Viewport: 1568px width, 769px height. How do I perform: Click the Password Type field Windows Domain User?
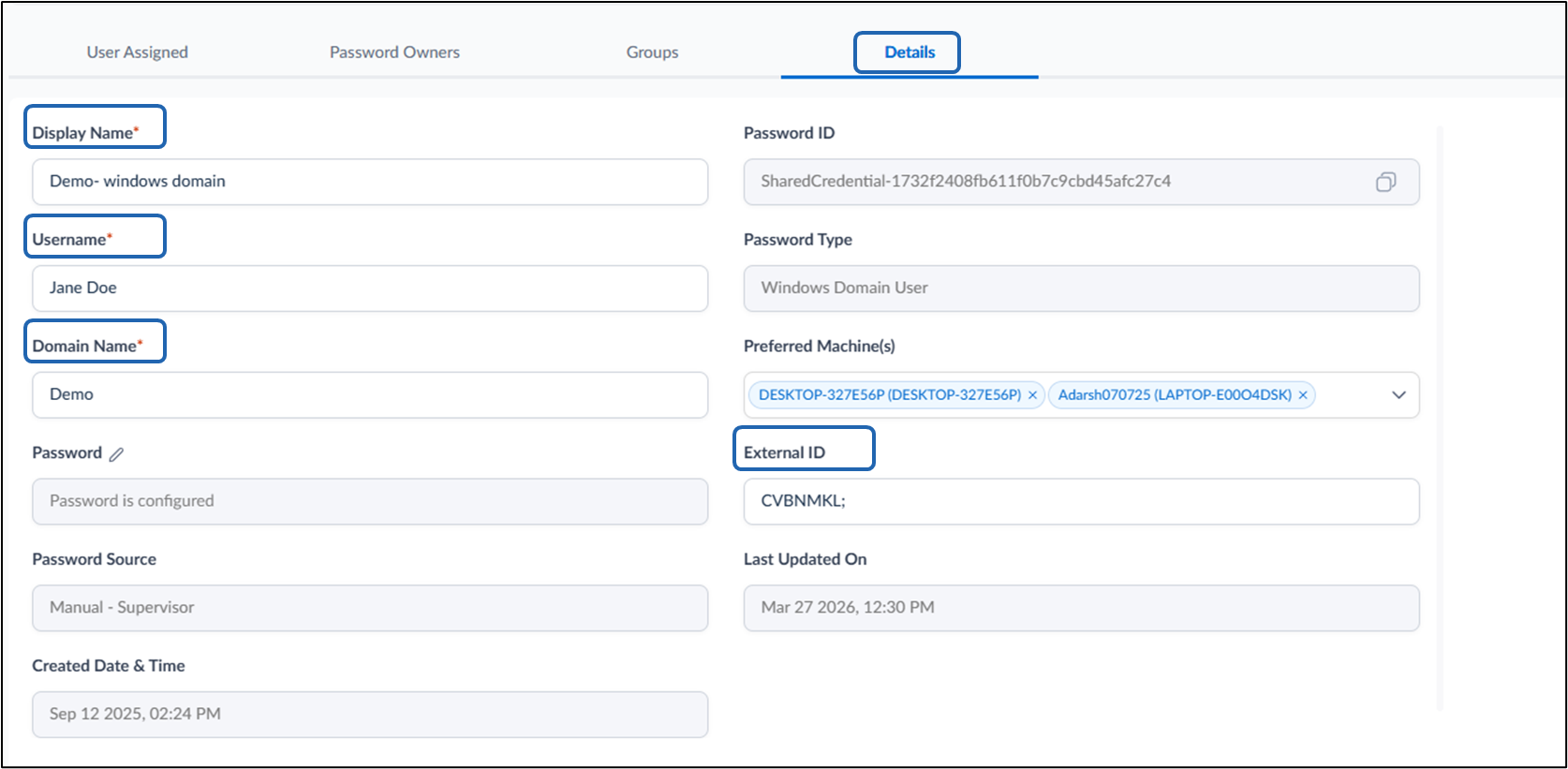(1081, 288)
